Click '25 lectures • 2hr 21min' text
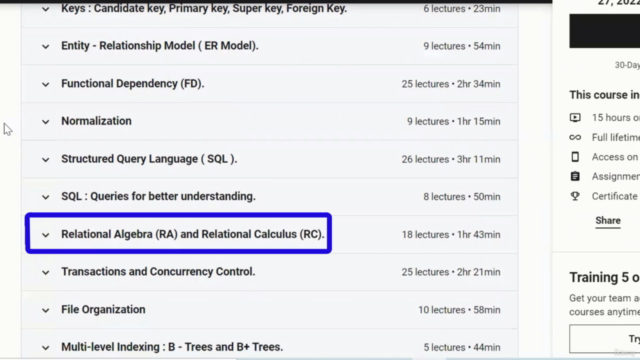The image size is (640, 360). pyautogui.click(x=451, y=272)
